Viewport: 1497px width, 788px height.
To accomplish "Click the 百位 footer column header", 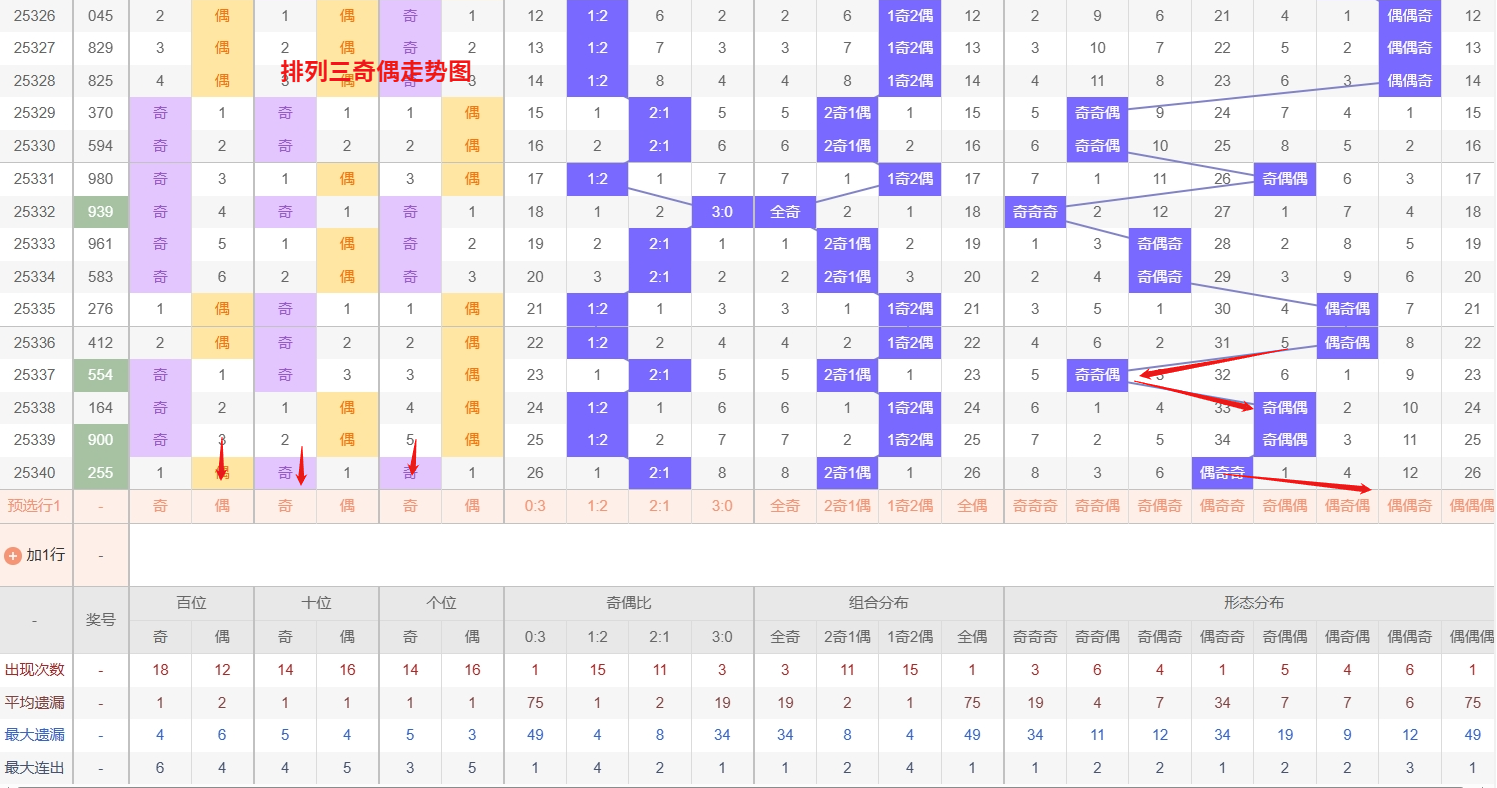I will (x=191, y=603).
